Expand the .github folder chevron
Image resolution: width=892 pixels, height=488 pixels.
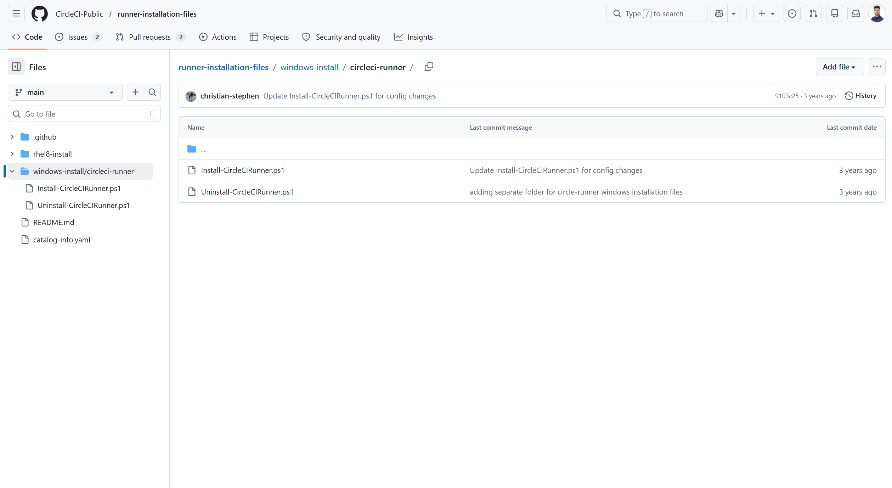pos(12,137)
